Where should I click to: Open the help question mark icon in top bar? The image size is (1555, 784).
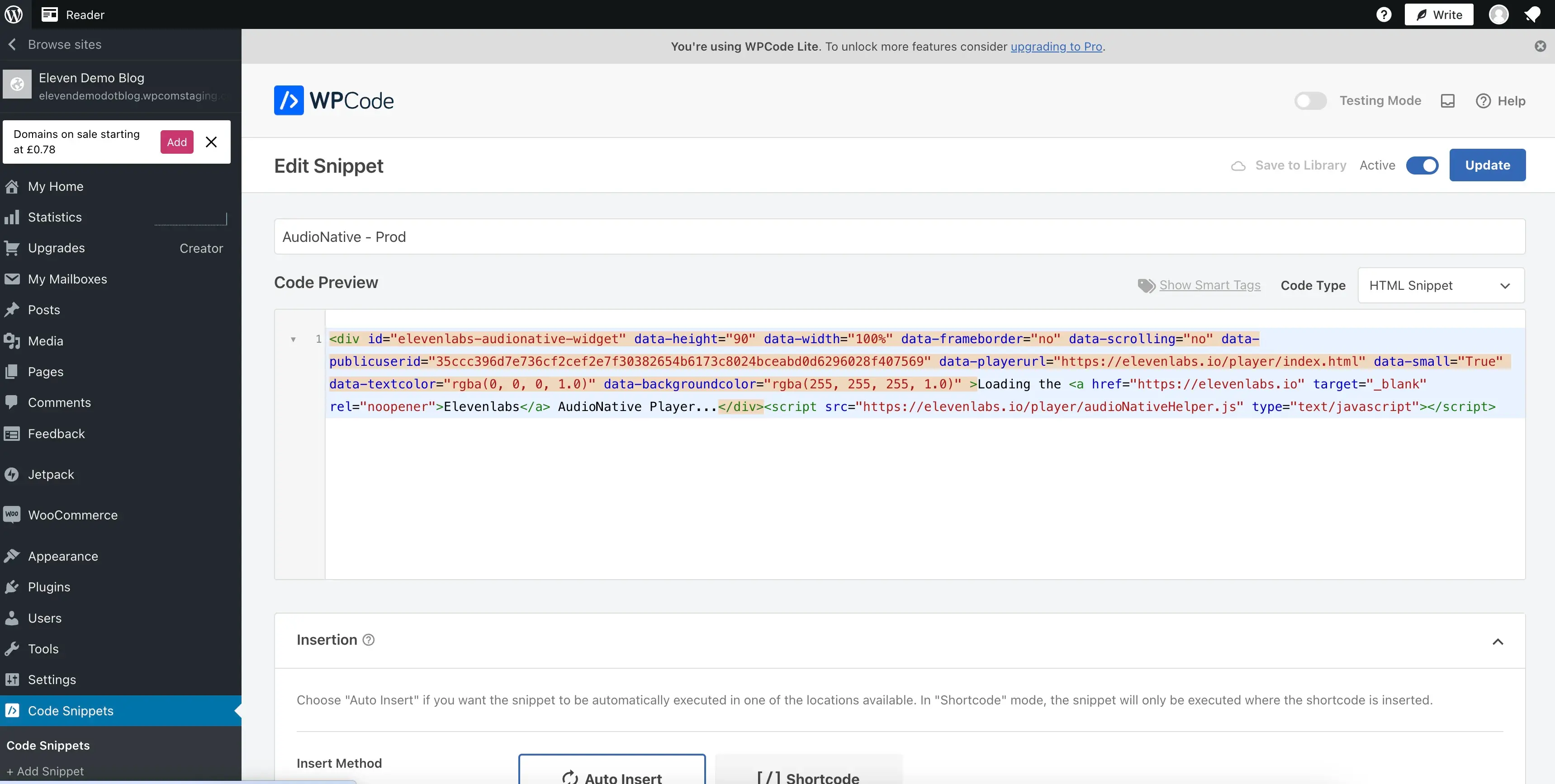[1384, 14]
